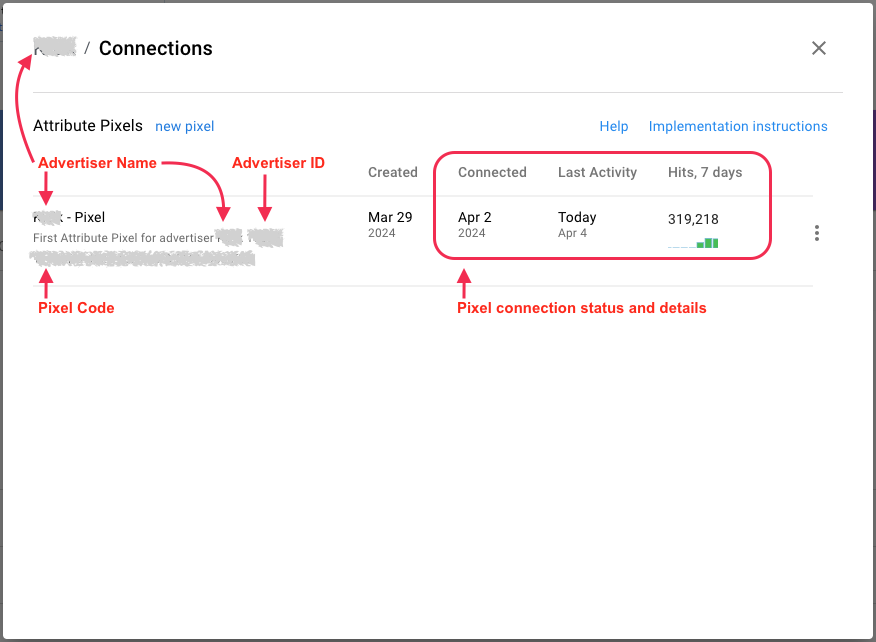876x642 pixels.
Task: Open the pixel row three-dot menu
Action: [x=817, y=233]
